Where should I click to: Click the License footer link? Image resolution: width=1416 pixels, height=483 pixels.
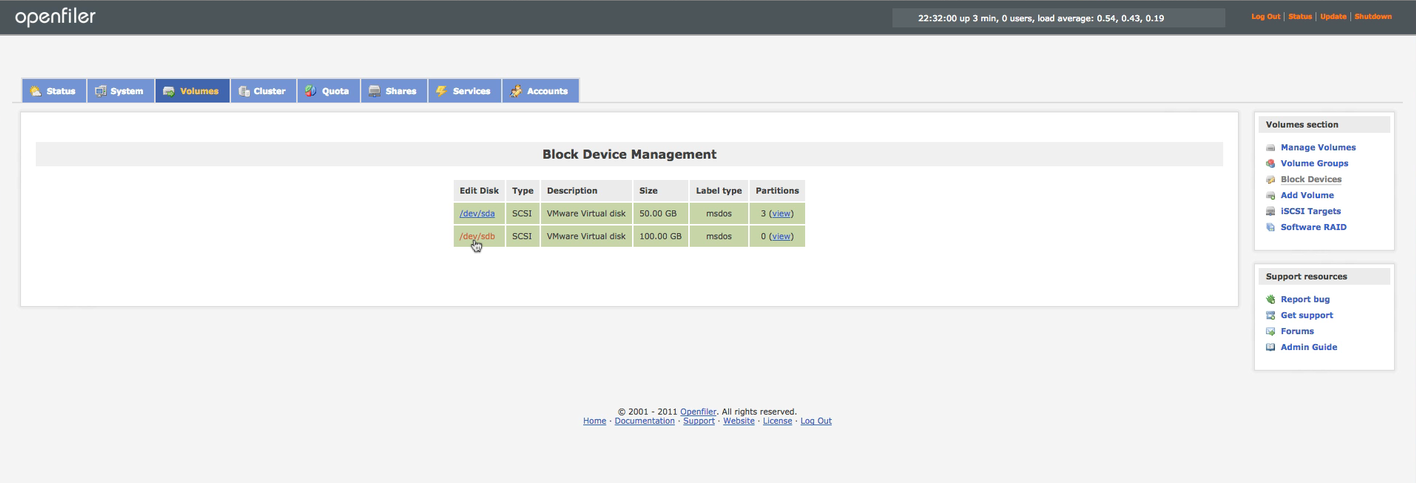point(777,421)
